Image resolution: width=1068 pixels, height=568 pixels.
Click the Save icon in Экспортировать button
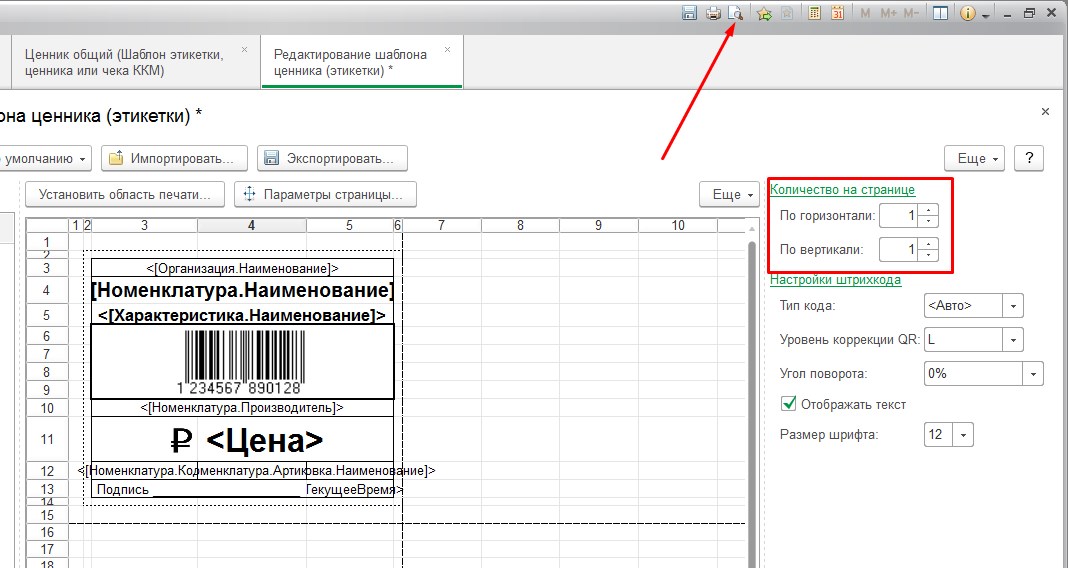[x=271, y=159]
